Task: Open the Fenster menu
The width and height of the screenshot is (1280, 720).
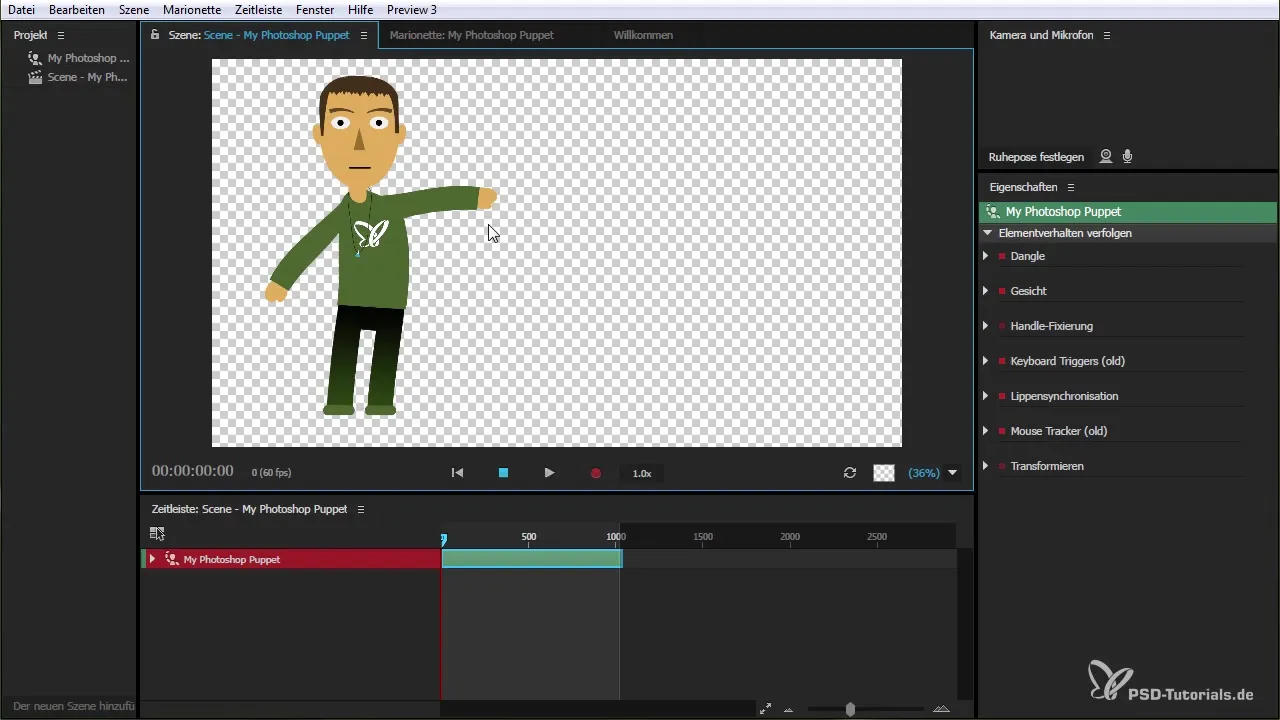Action: (314, 9)
